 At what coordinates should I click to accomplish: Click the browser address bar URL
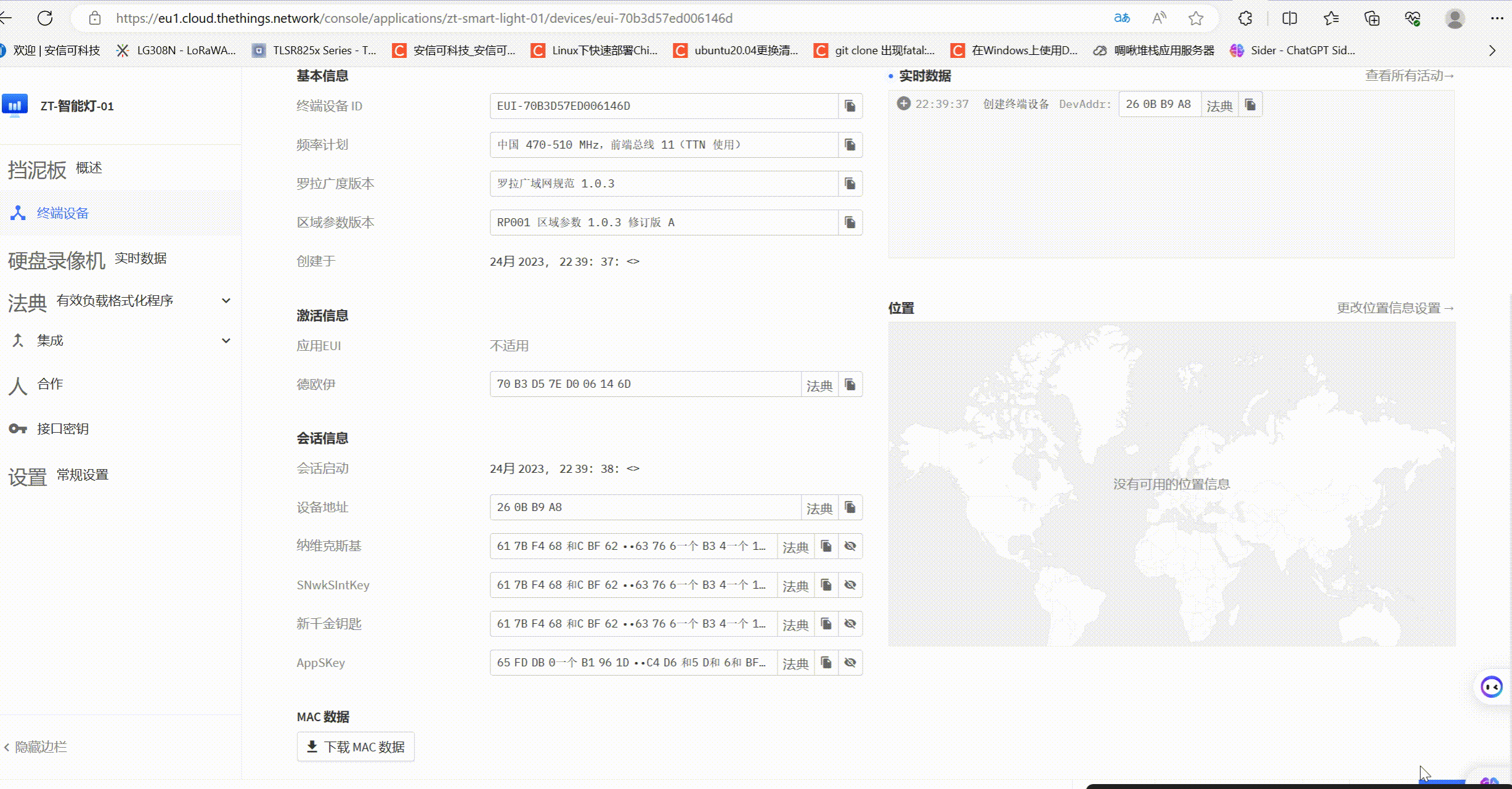pos(424,18)
